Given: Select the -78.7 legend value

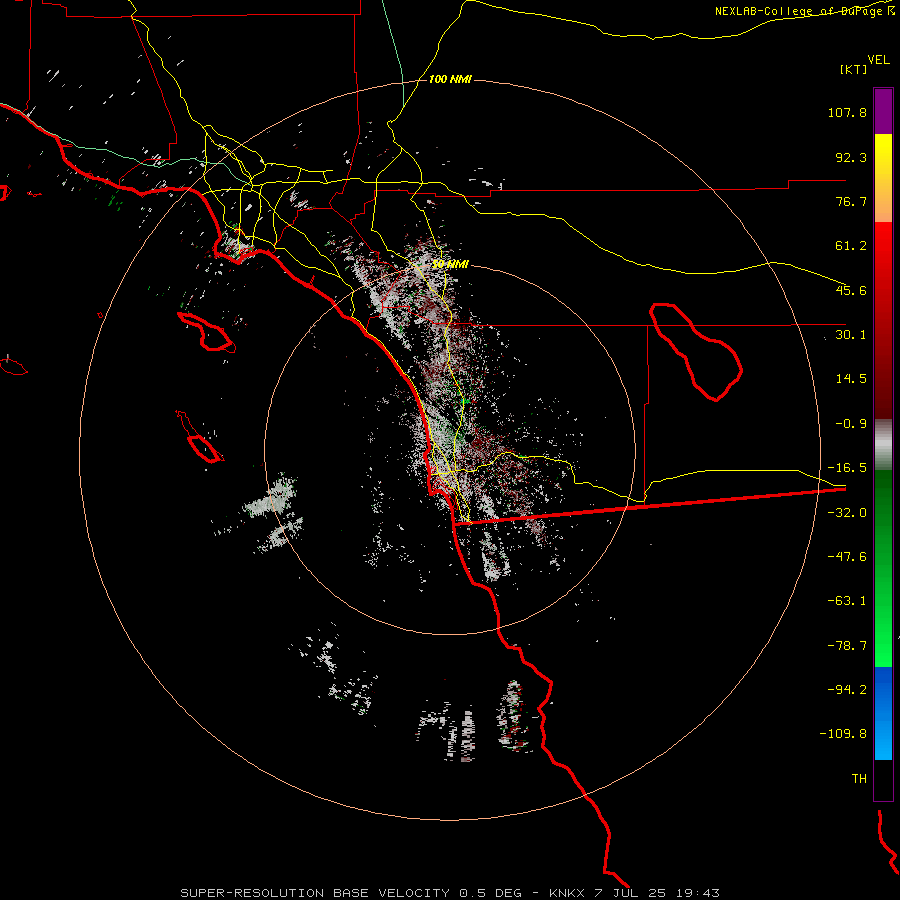Looking at the screenshot, I should tap(847, 646).
